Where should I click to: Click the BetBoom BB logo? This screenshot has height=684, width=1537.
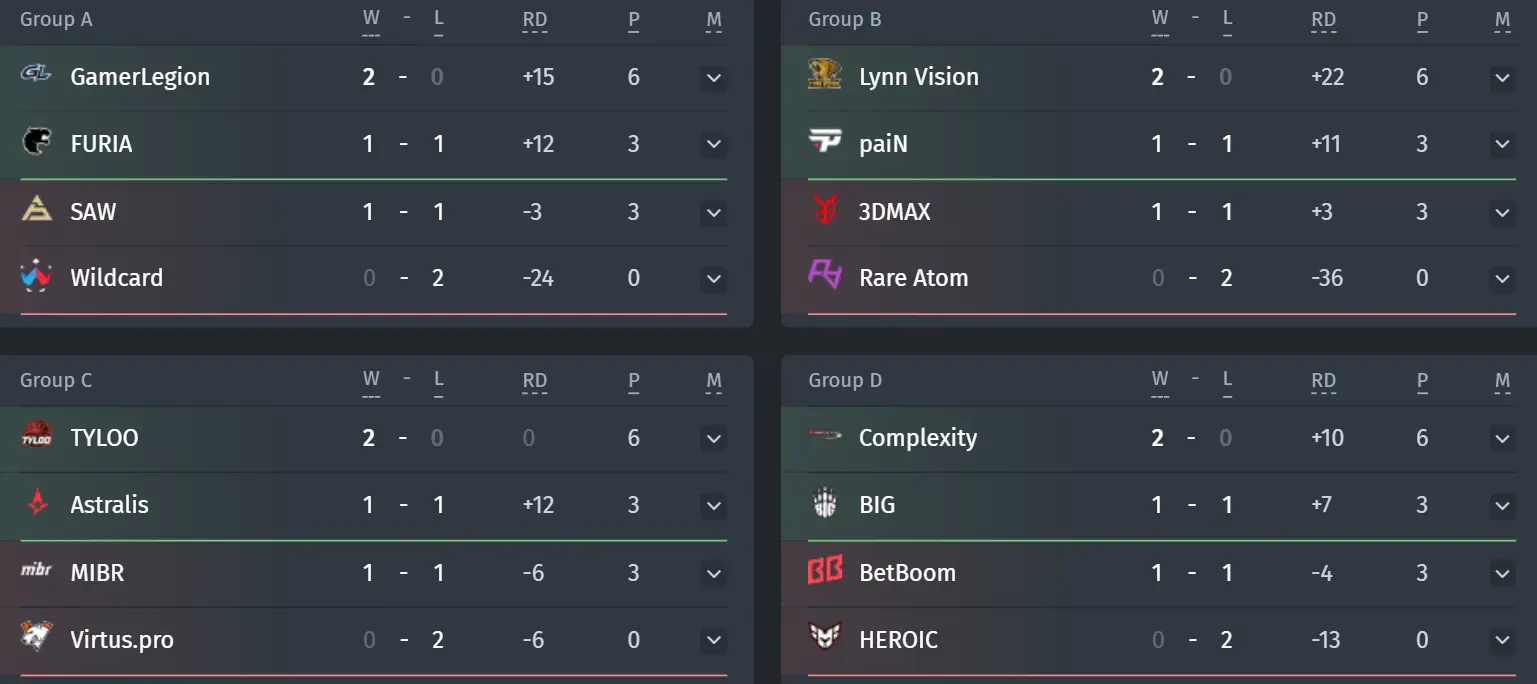825,571
